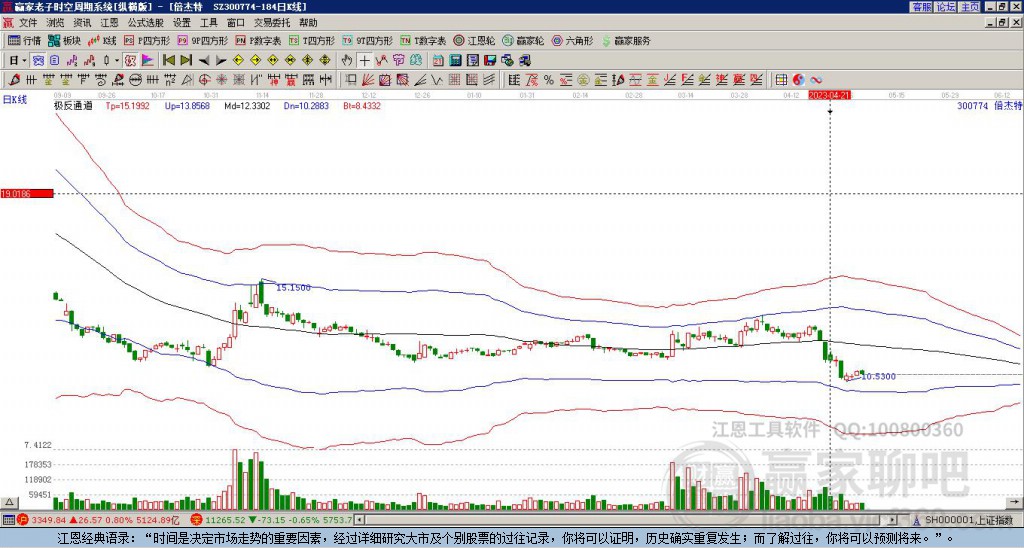Open the P四方形 price square tool
The width and height of the screenshot is (1024, 548).
pos(147,40)
